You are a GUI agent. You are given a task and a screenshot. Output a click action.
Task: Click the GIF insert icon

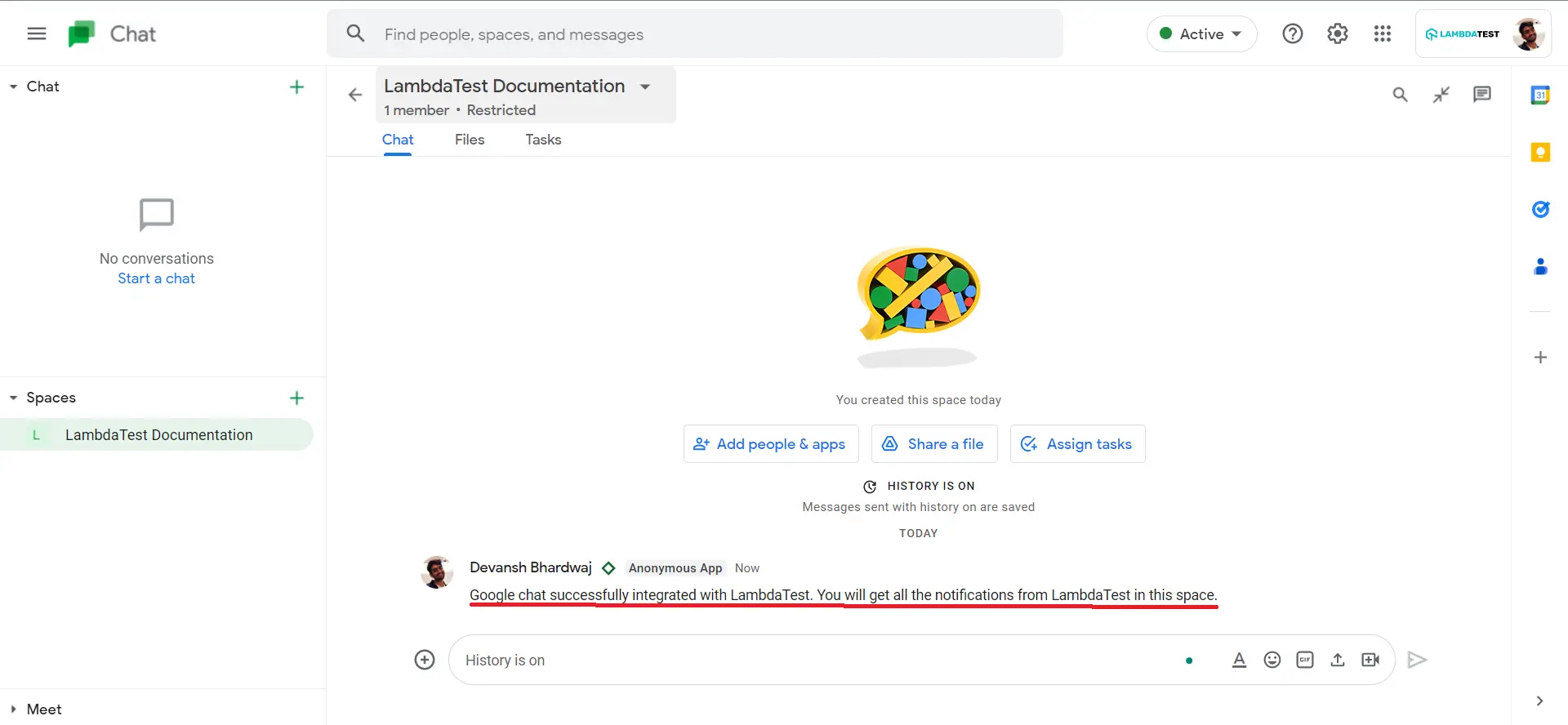(x=1304, y=660)
